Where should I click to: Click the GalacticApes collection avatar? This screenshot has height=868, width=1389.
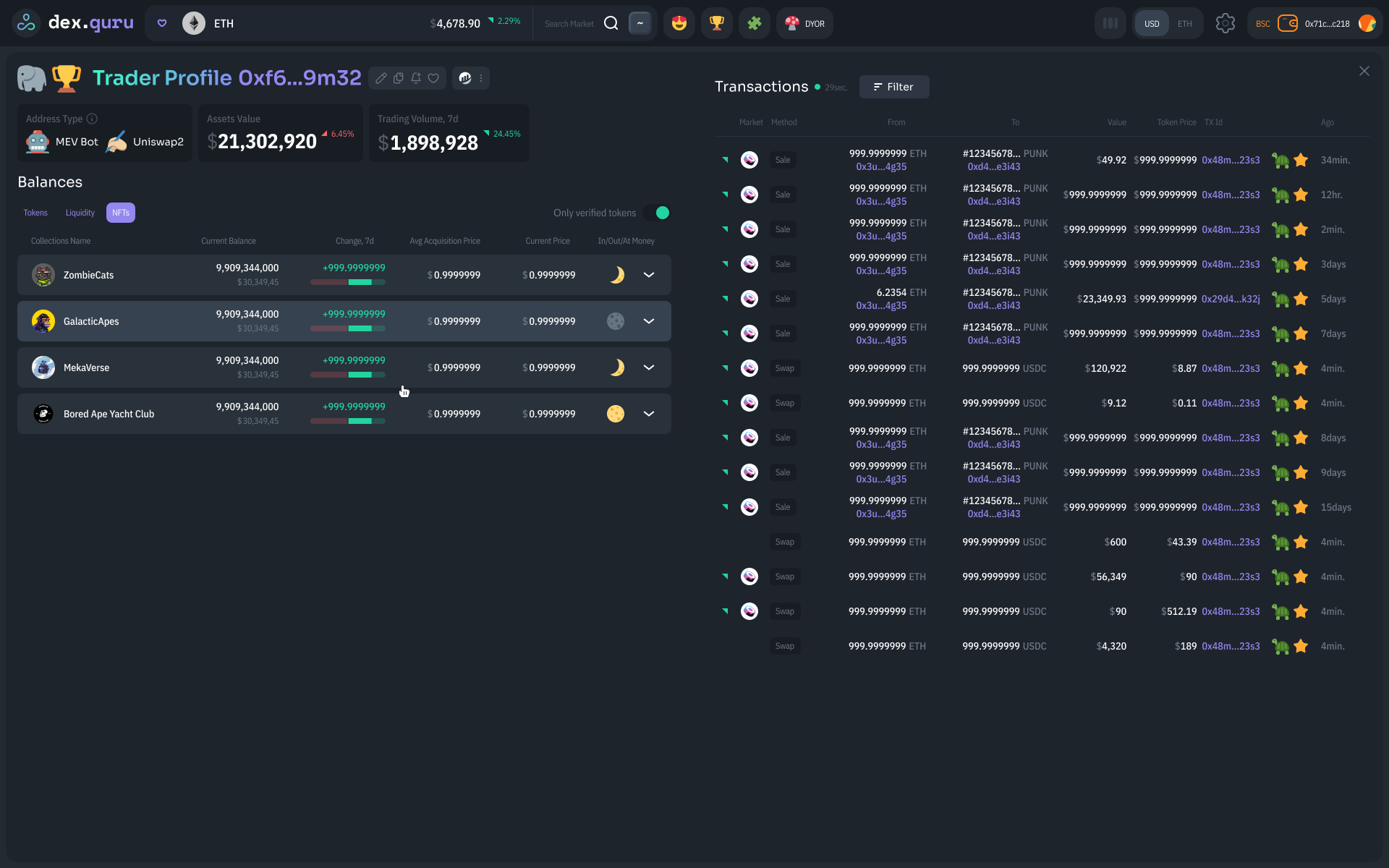pyautogui.click(x=43, y=321)
